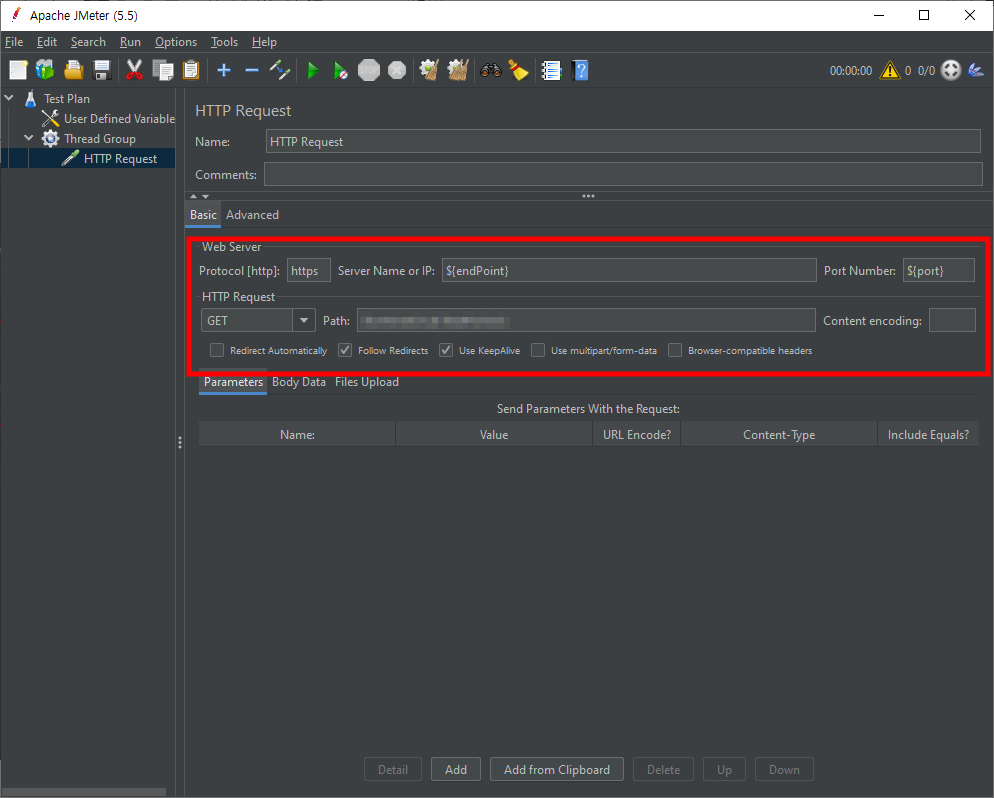Click the Delete parameter button
This screenshot has height=798, width=994.
tap(663, 769)
